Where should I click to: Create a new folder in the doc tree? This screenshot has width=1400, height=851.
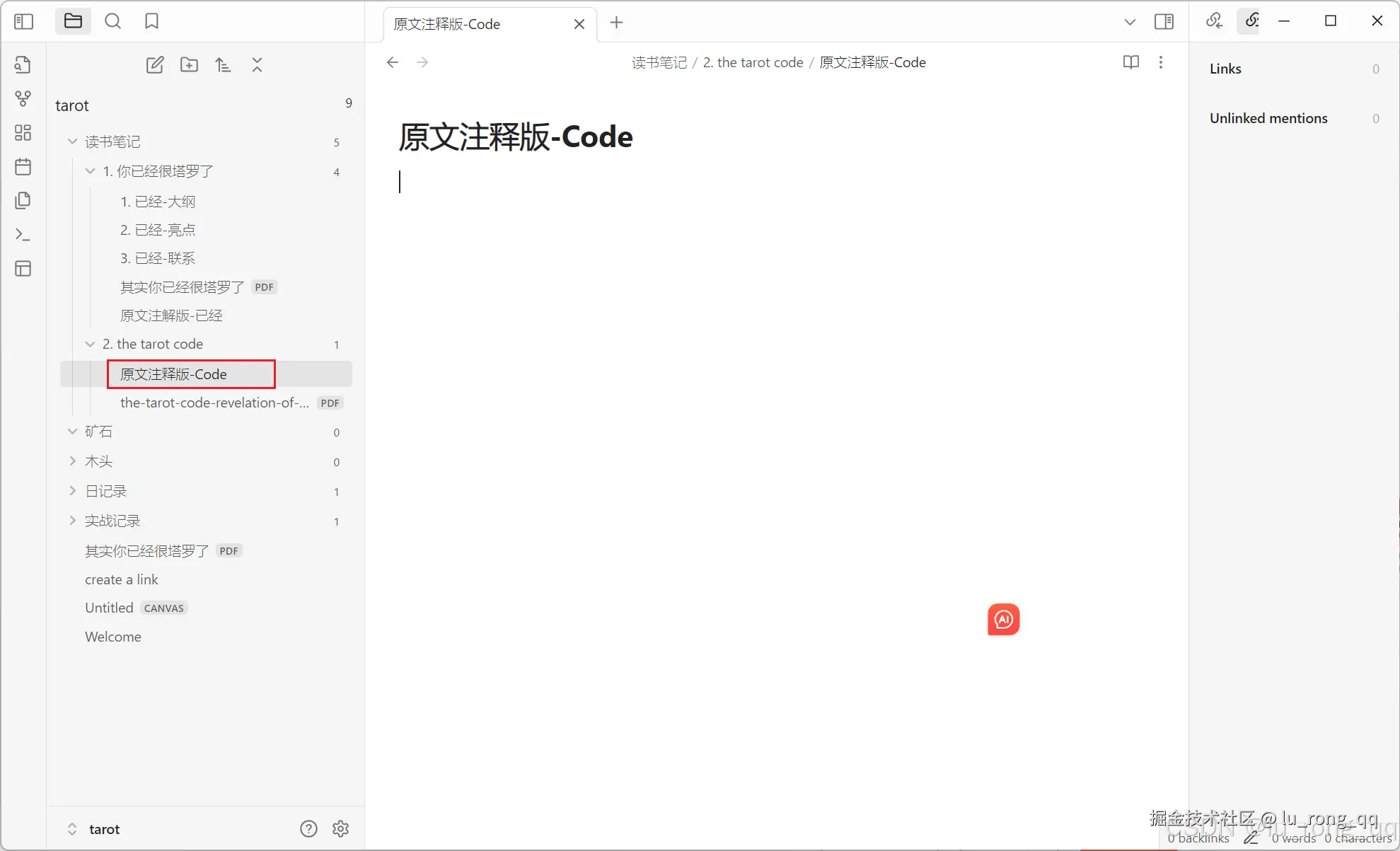coord(189,64)
